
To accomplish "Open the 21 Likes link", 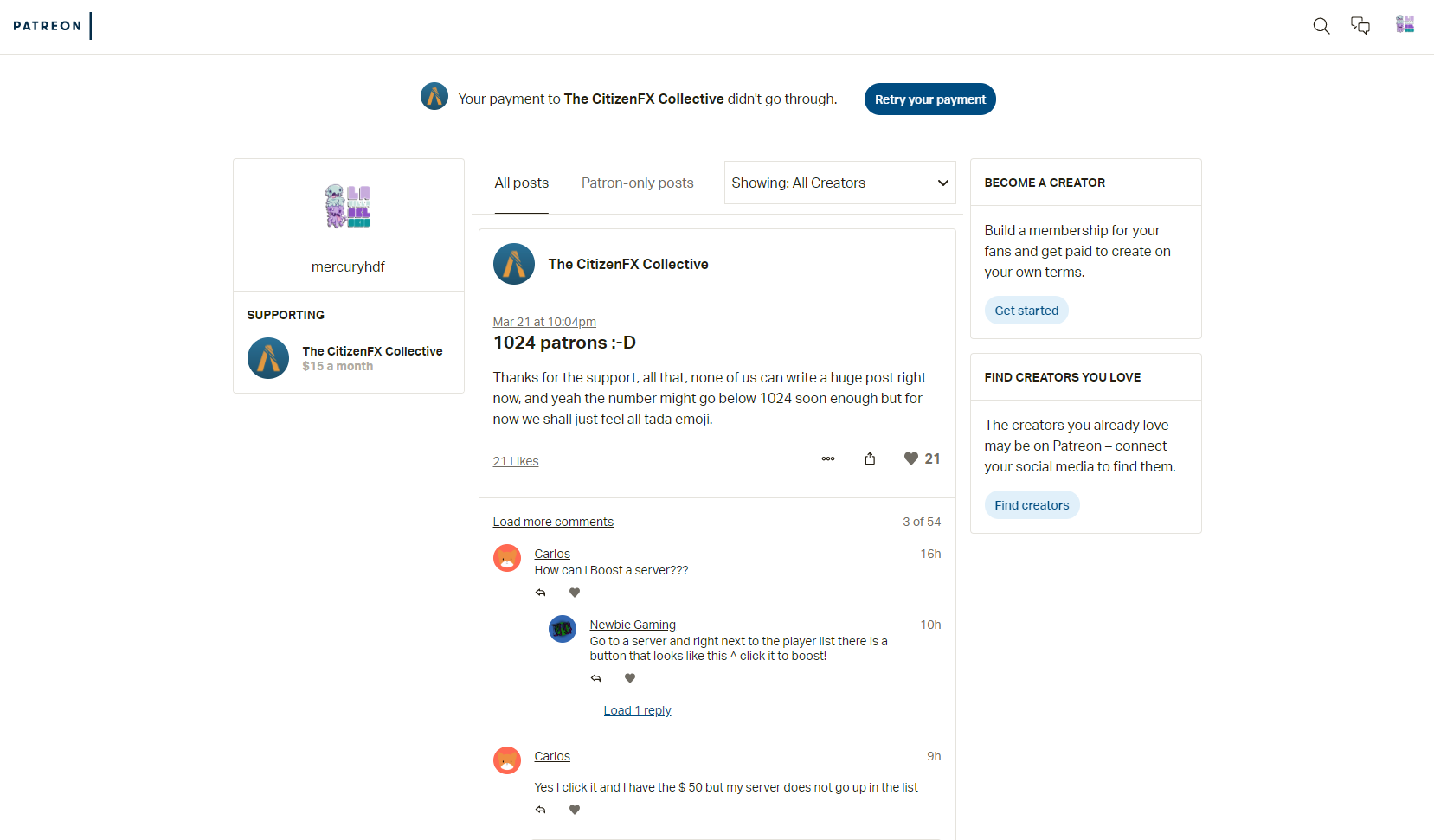I will 516,461.
